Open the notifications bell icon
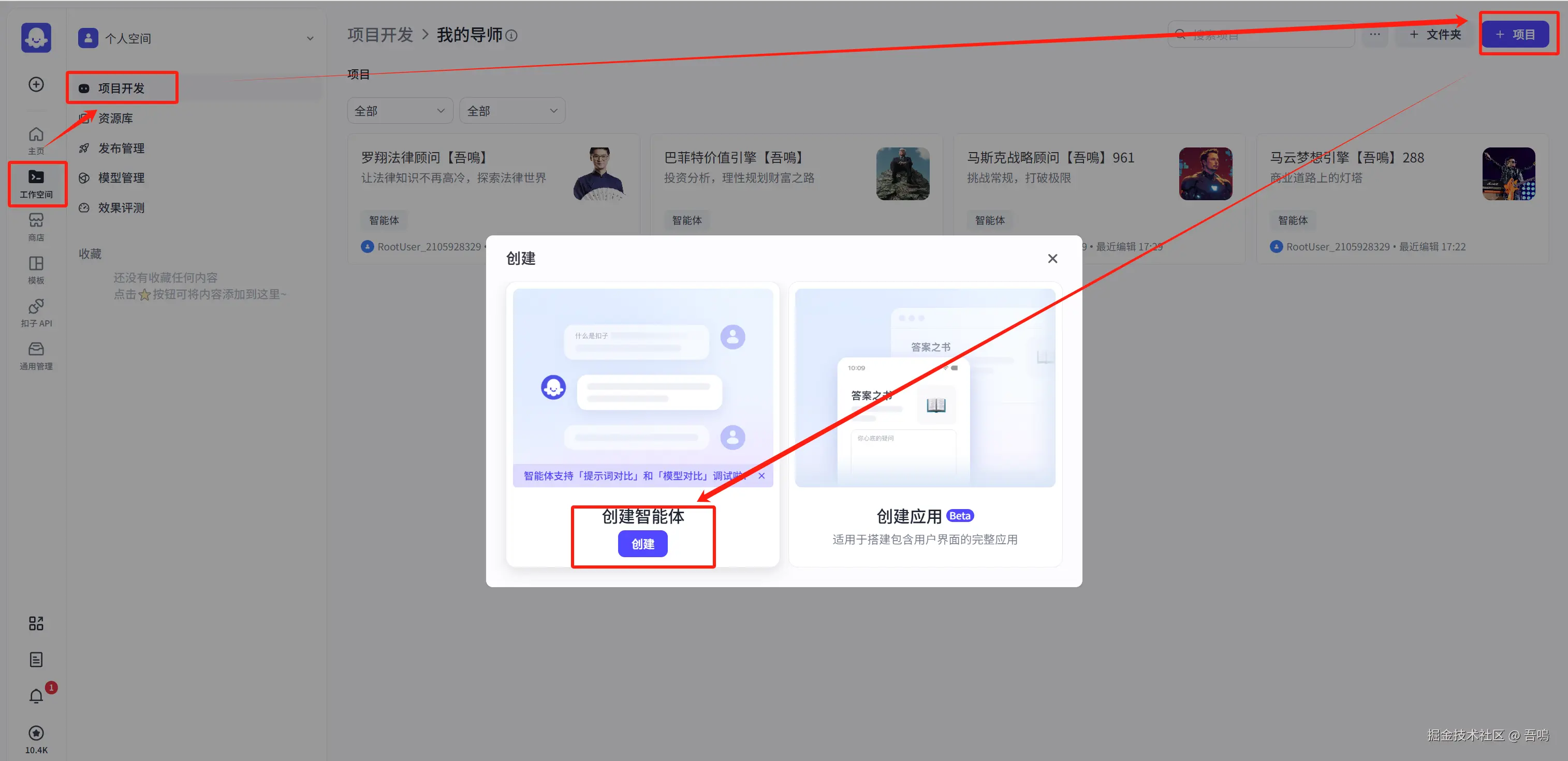Viewport: 1568px width, 761px height. click(36, 695)
